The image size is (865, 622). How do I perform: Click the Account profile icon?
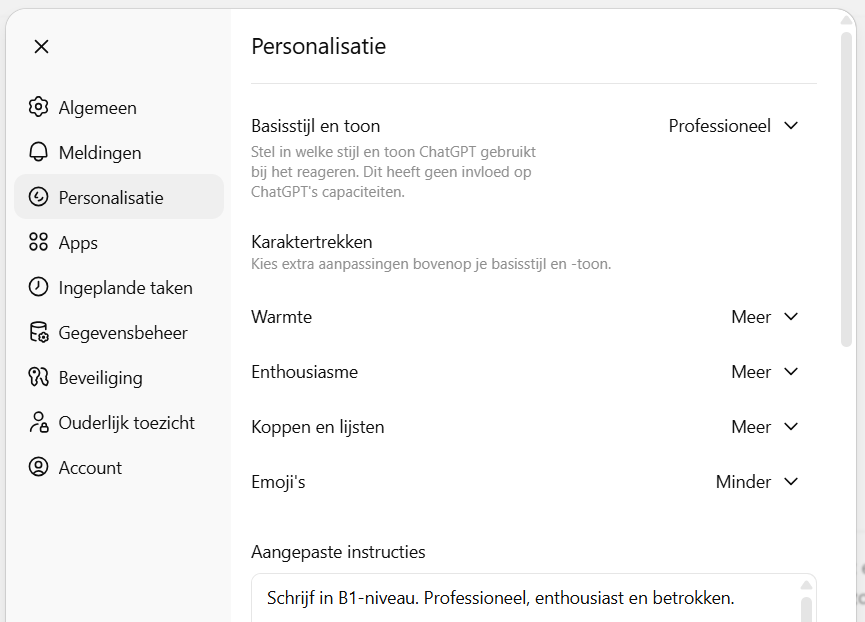[x=38, y=467]
